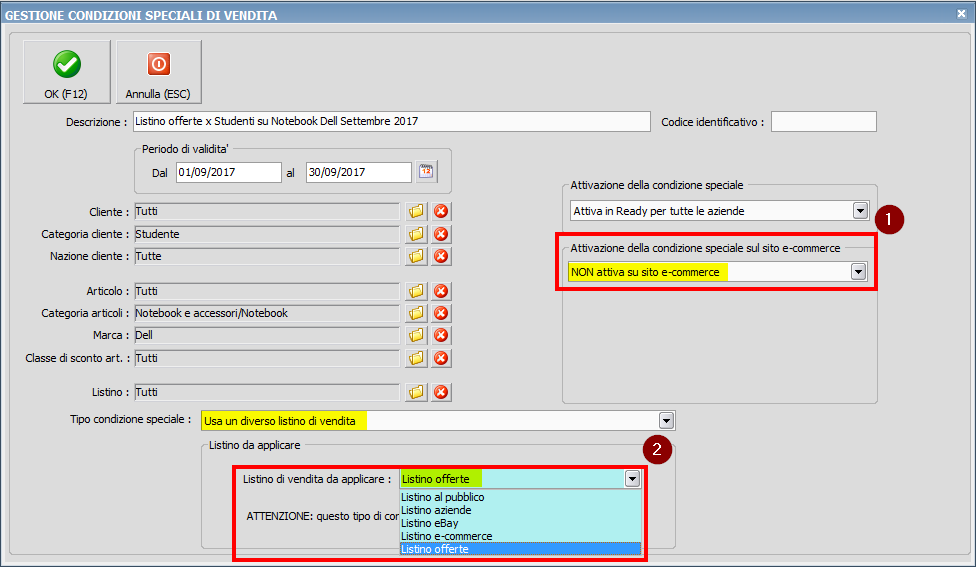Clear the Listino field with red X
The image size is (976, 567).
pos(440,392)
